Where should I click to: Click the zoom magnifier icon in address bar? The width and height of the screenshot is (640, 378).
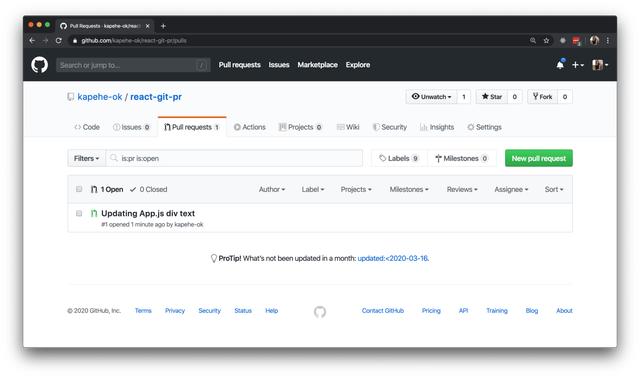(x=533, y=40)
